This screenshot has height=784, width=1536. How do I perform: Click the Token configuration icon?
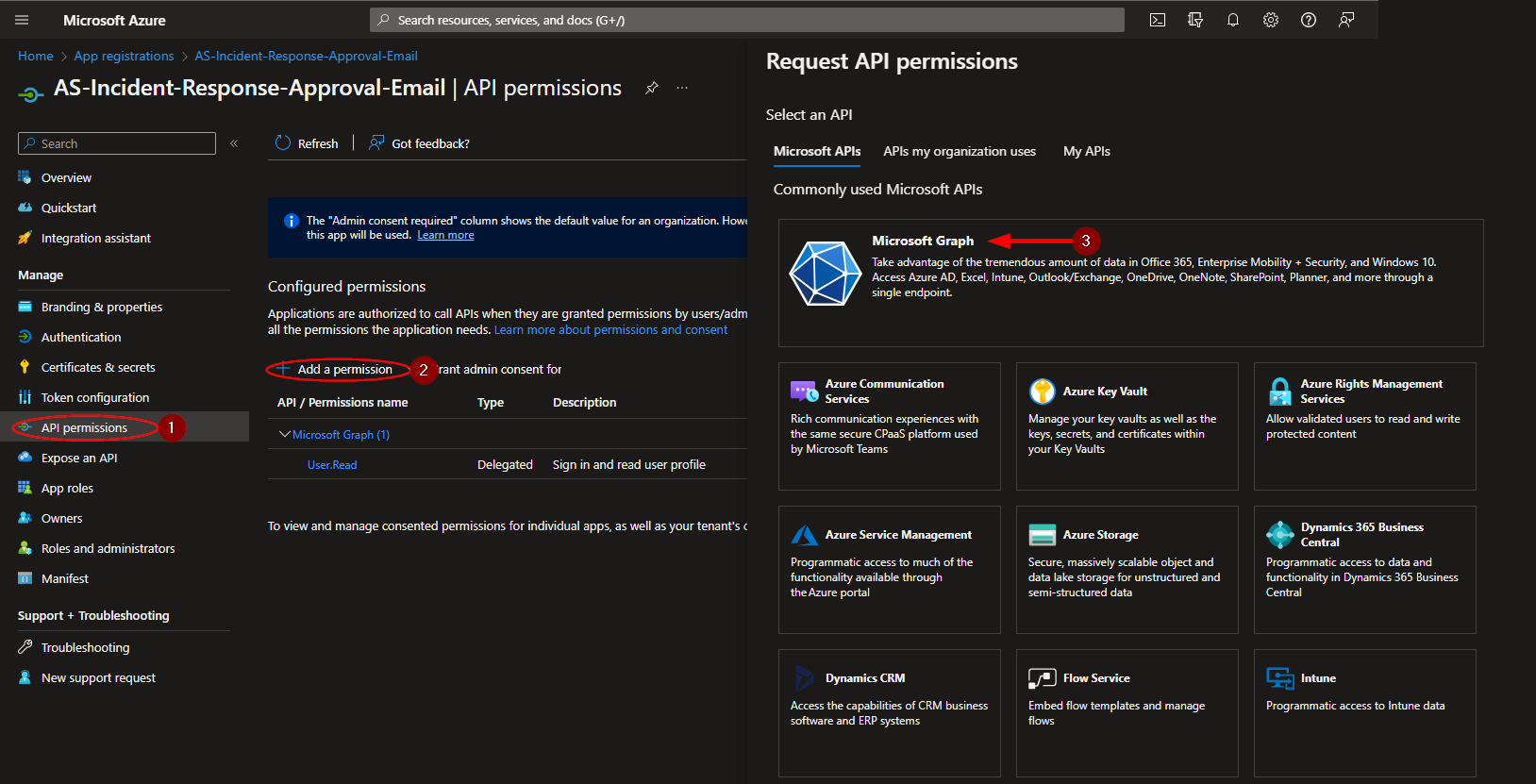click(25, 397)
